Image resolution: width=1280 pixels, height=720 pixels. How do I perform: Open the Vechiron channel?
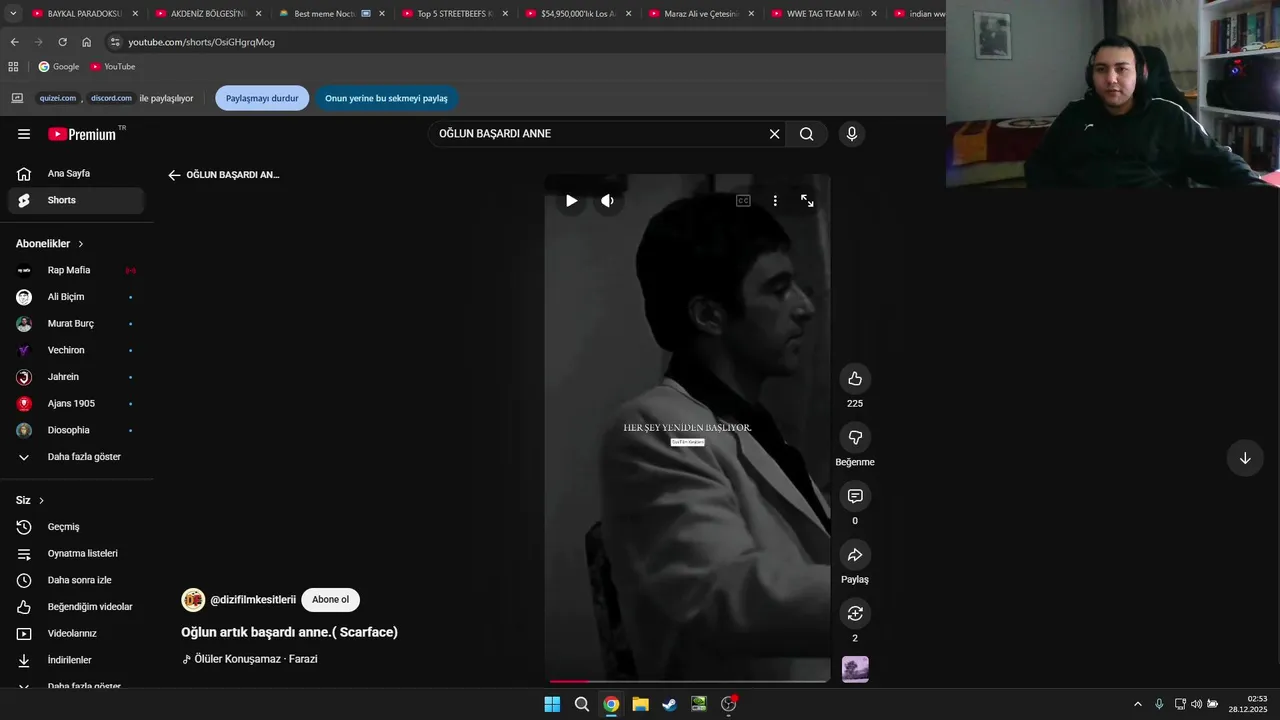(x=76, y=350)
